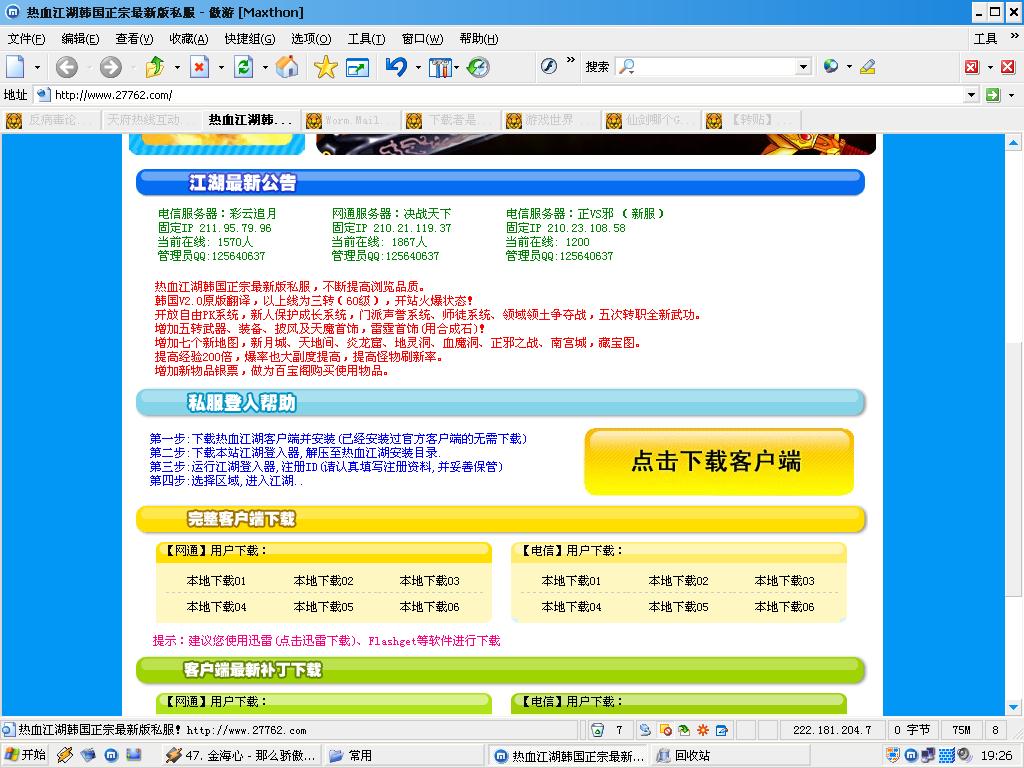Switch to the 仙剑哪个G tab

click(x=652, y=120)
